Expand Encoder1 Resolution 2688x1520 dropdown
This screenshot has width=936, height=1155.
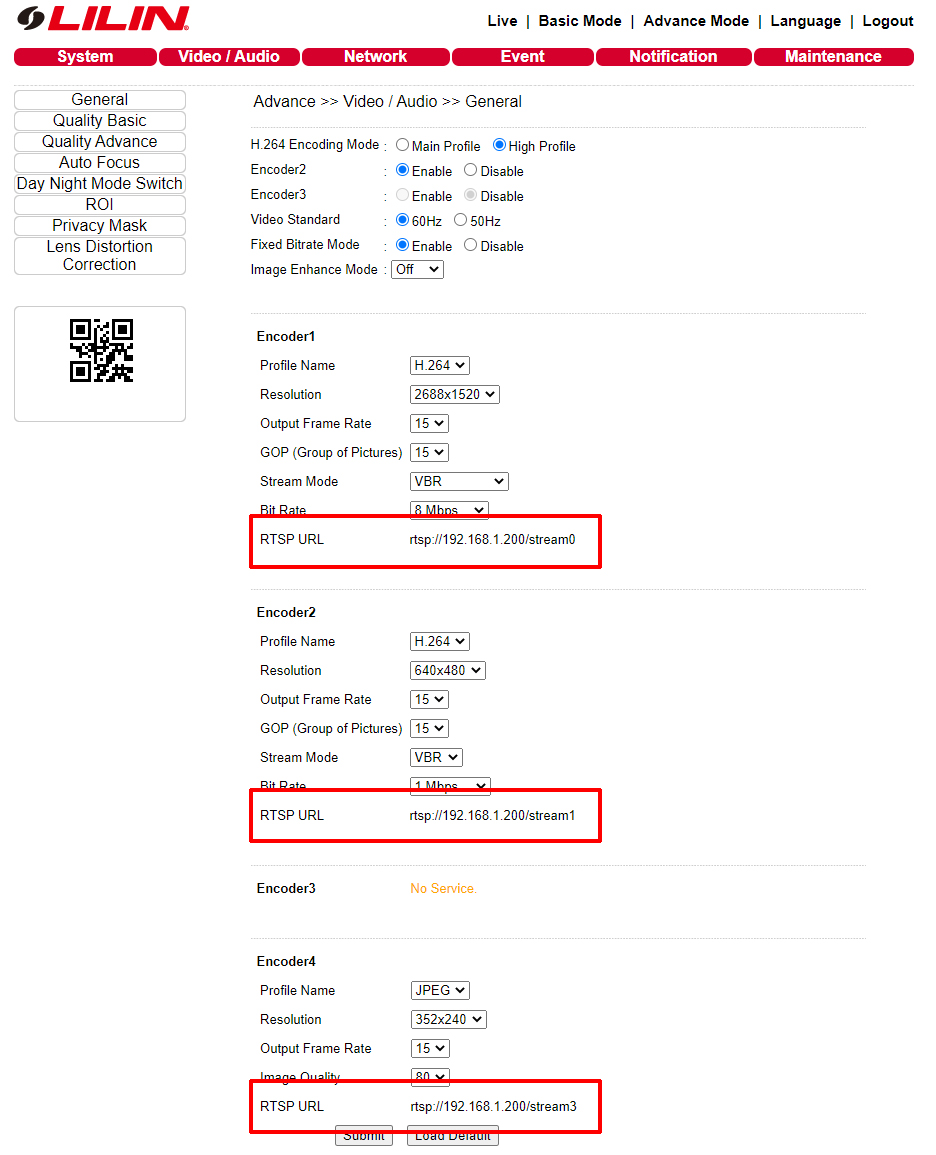(454, 395)
